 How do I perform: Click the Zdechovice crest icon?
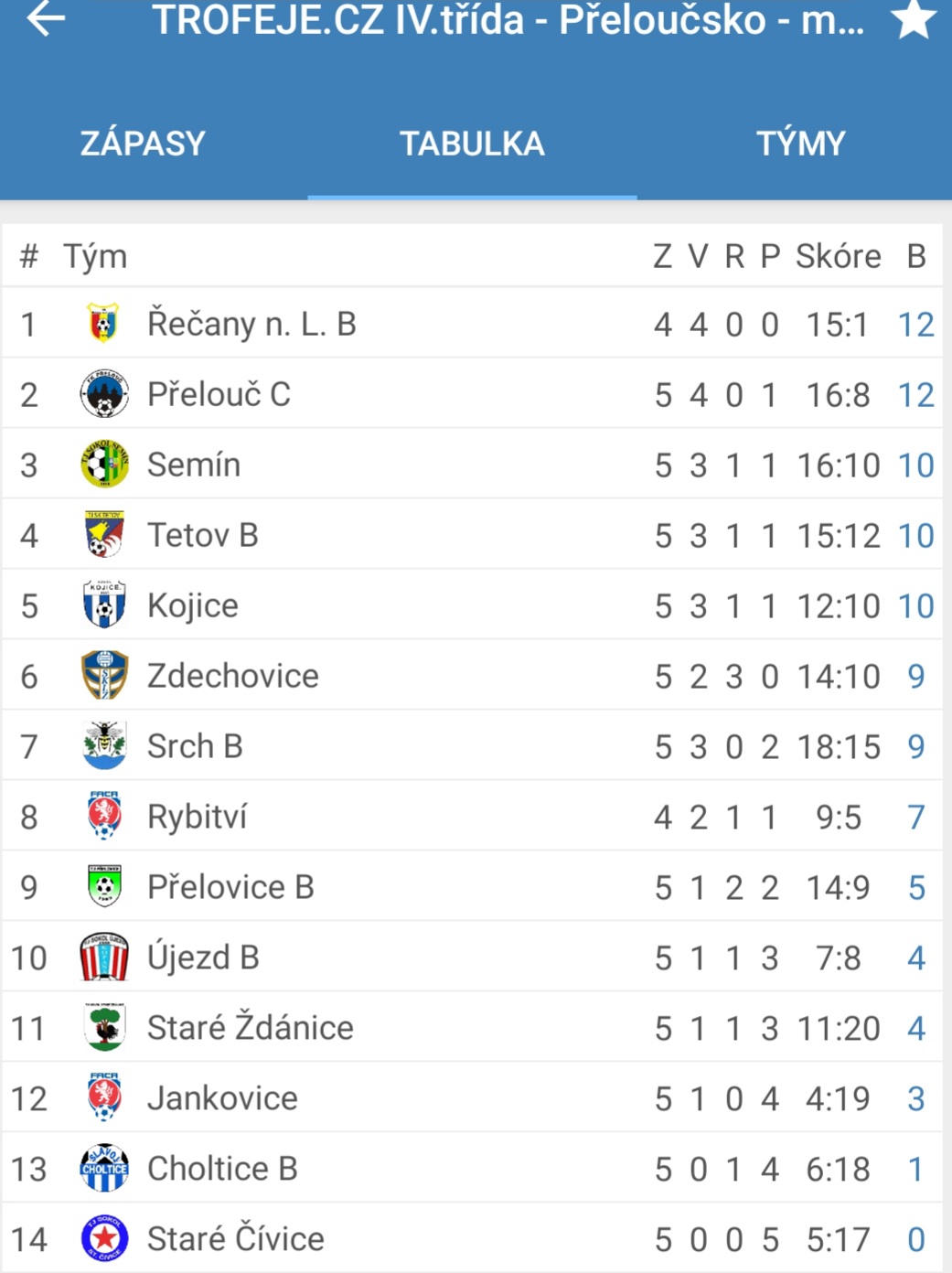click(103, 676)
